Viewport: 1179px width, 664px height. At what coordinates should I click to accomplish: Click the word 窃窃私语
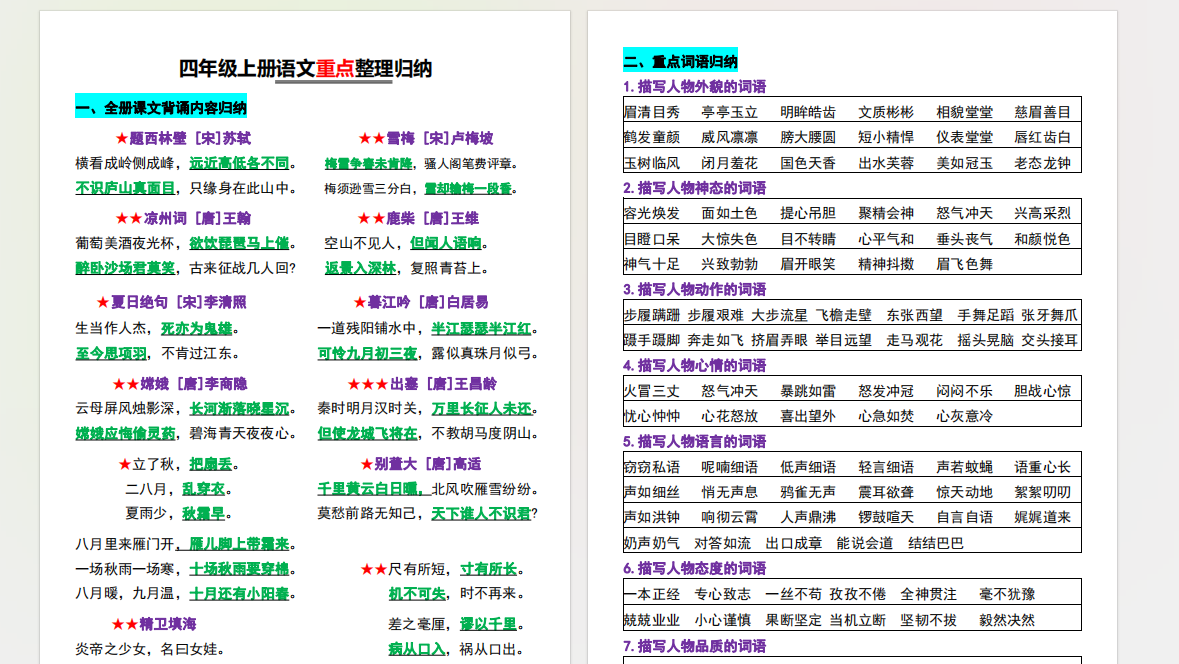tap(652, 468)
